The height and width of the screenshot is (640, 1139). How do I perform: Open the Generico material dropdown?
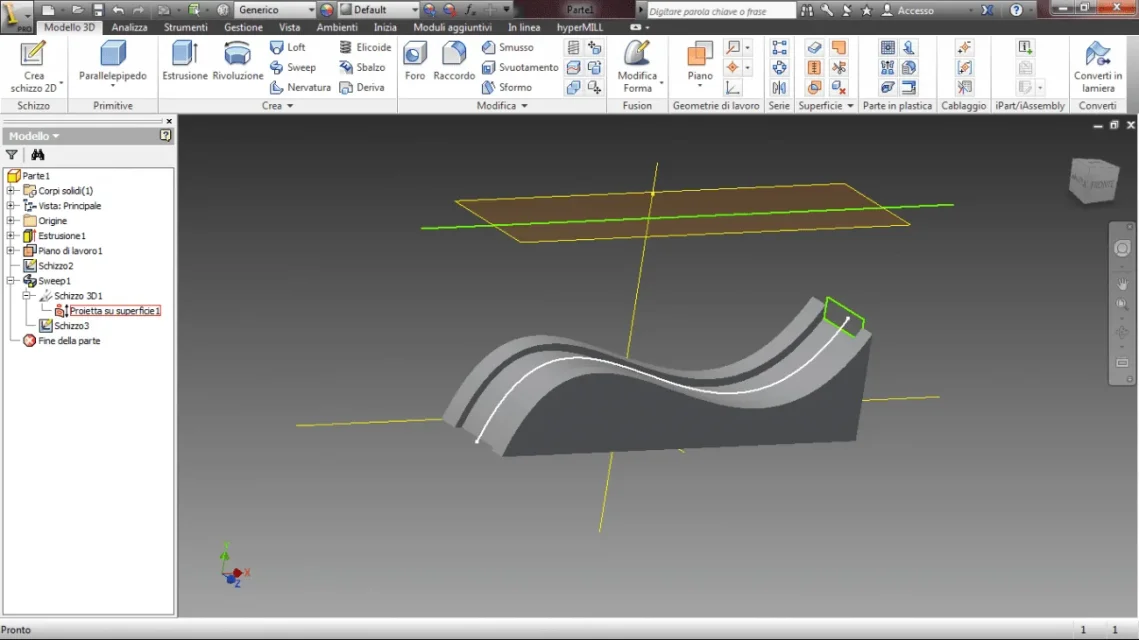pyautogui.click(x=275, y=10)
